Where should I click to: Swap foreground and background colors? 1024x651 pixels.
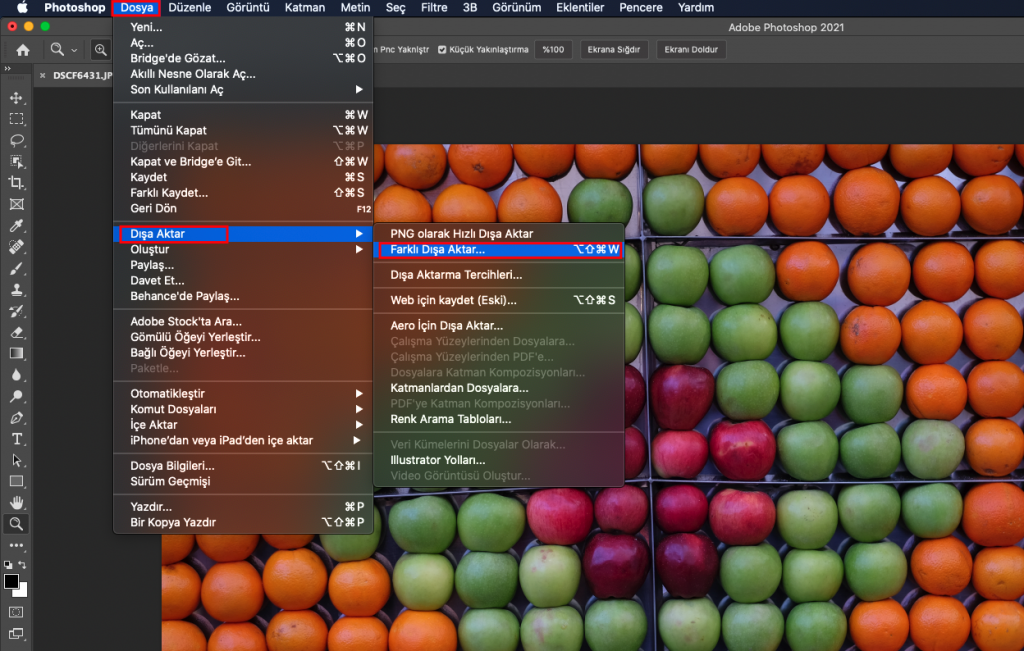tap(23, 565)
